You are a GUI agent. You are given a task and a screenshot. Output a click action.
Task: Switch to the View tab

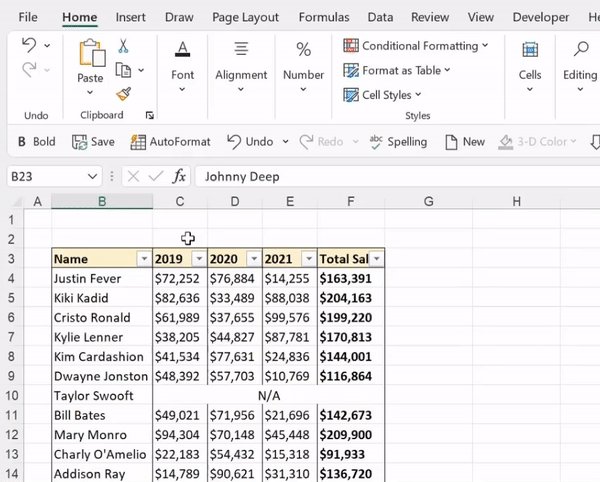(481, 17)
